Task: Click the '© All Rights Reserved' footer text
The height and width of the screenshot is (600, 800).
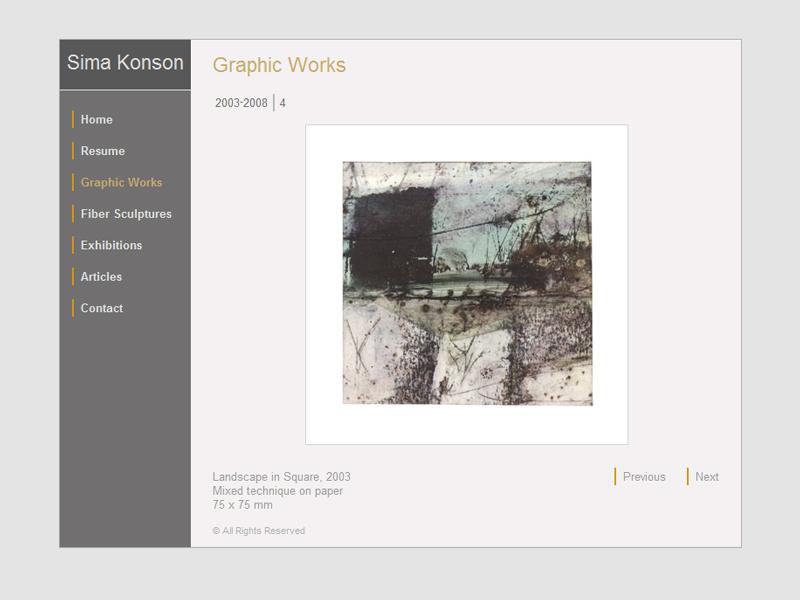Action: coord(259,531)
